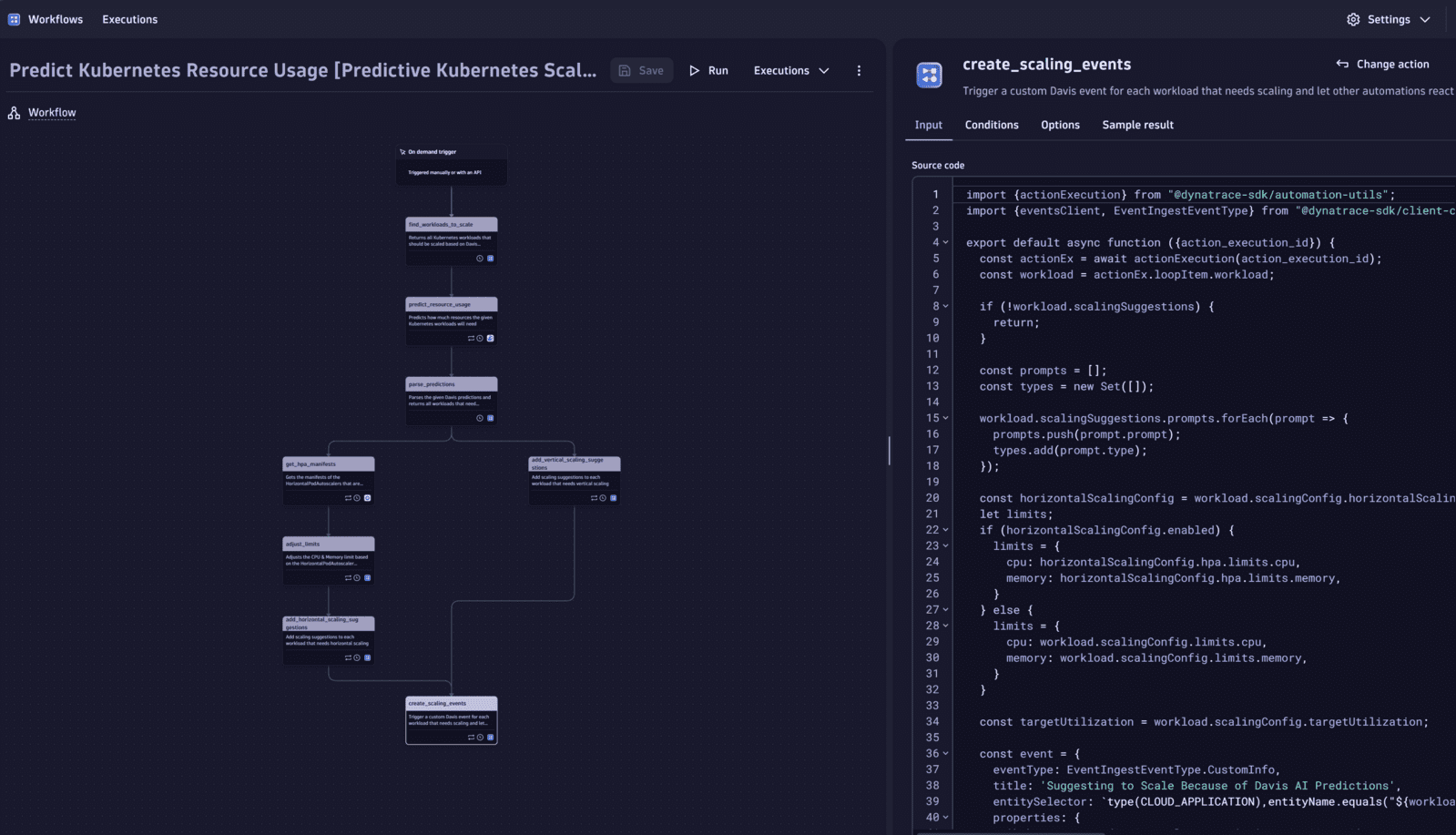This screenshot has height=835, width=1456.
Task: Click the Change action button
Action: (x=1382, y=64)
